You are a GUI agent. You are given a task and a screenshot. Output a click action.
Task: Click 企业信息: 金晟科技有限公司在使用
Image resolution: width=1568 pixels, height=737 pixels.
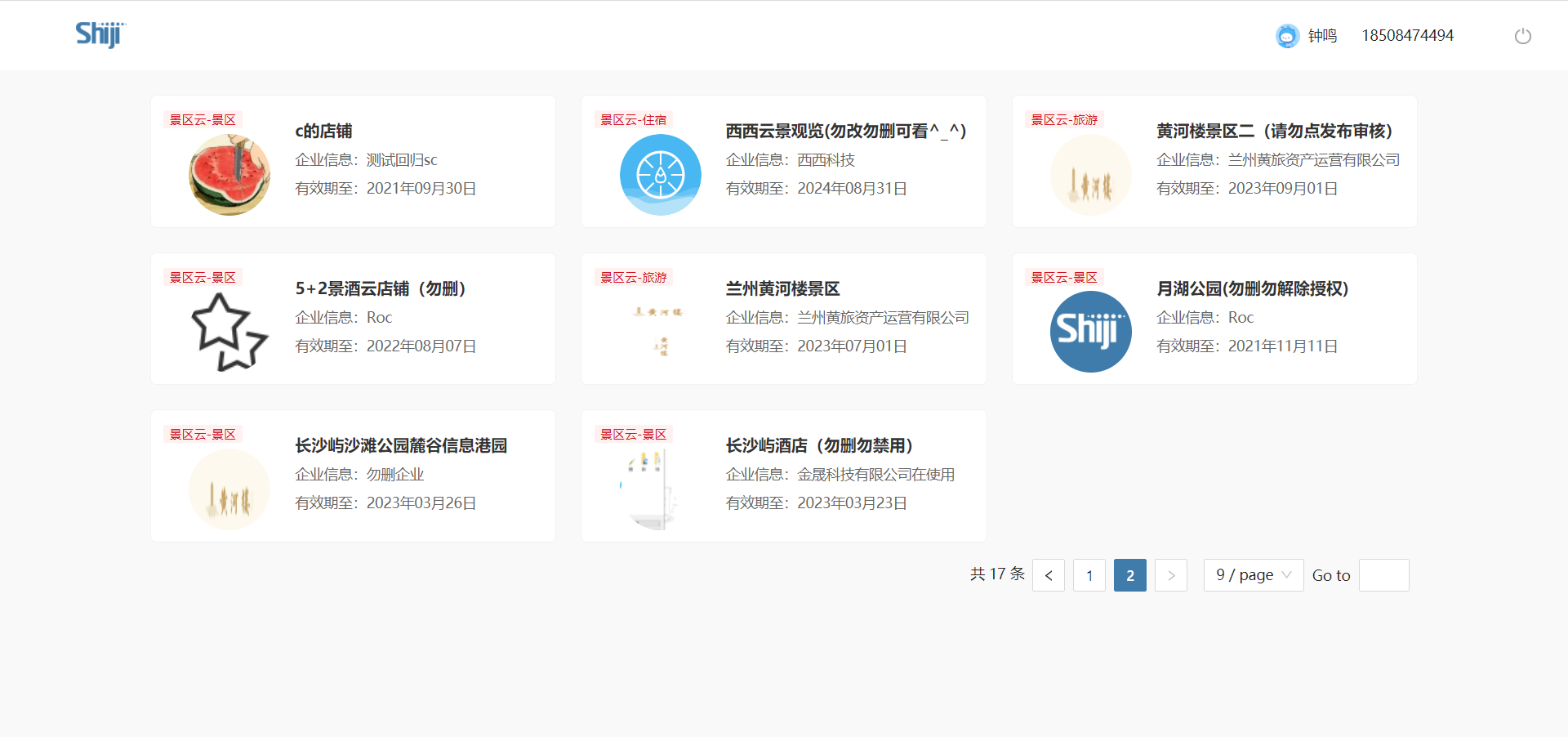click(840, 475)
